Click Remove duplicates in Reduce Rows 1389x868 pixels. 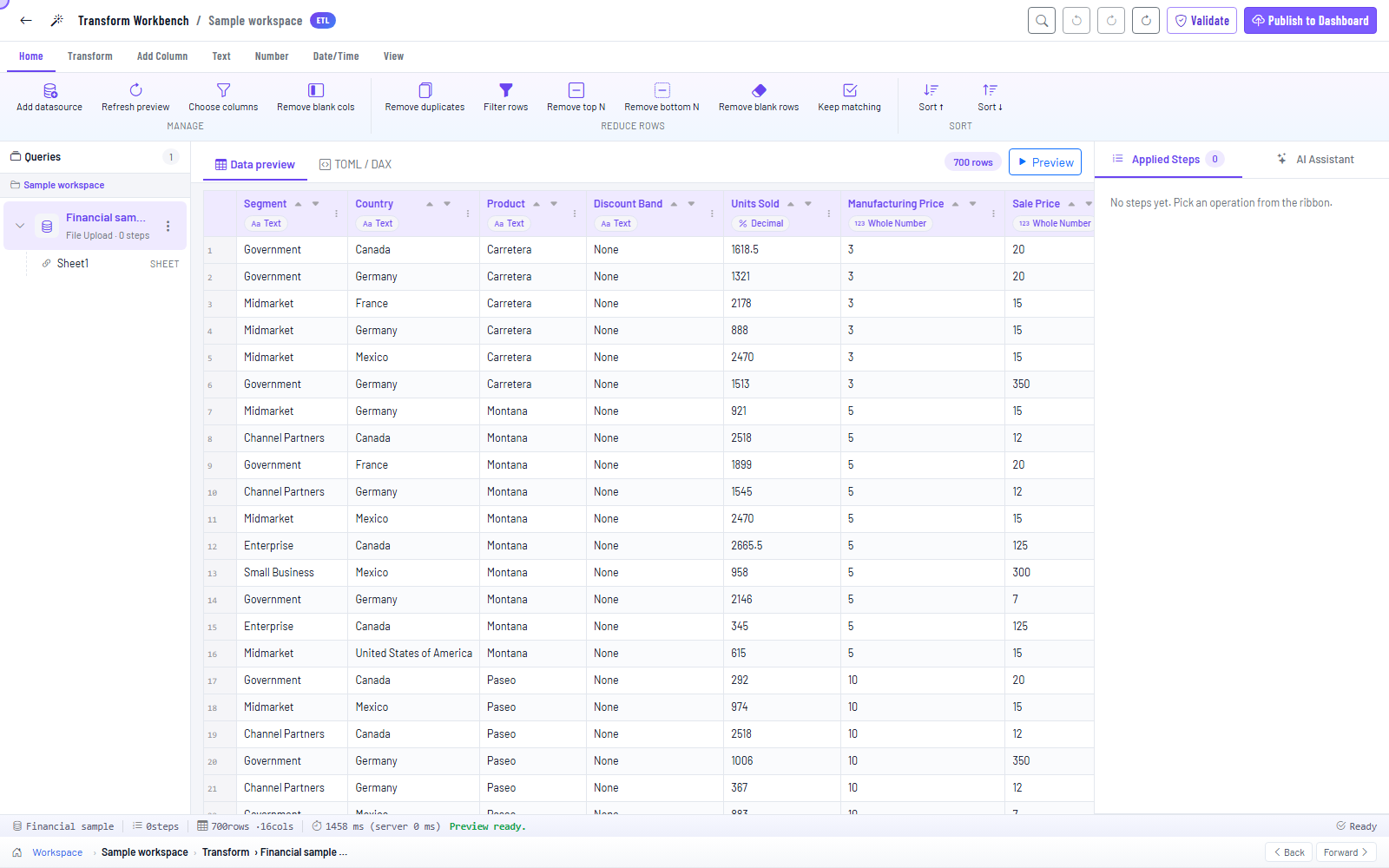tap(425, 97)
